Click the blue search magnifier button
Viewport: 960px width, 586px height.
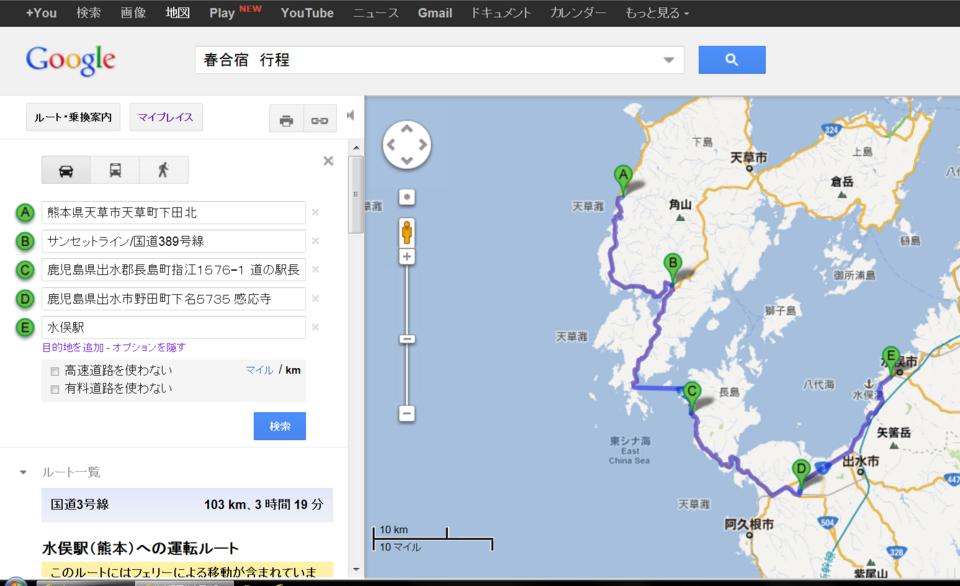[x=732, y=60]
